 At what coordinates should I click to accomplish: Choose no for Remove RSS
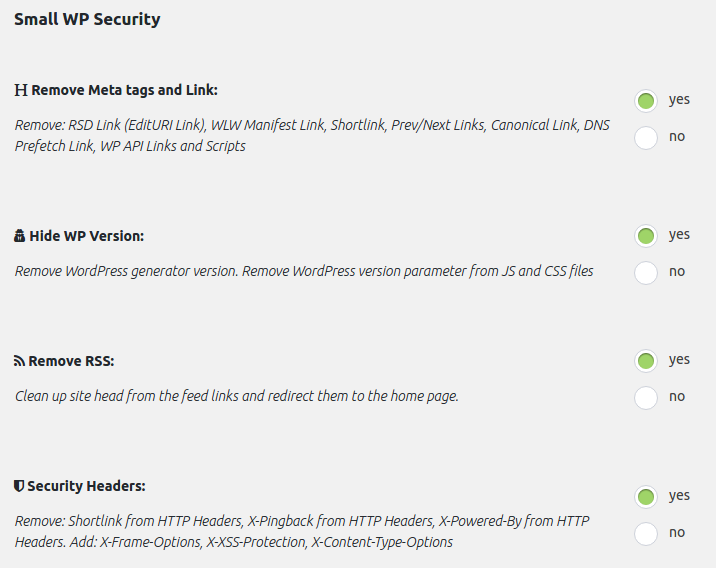click(646, 397)
